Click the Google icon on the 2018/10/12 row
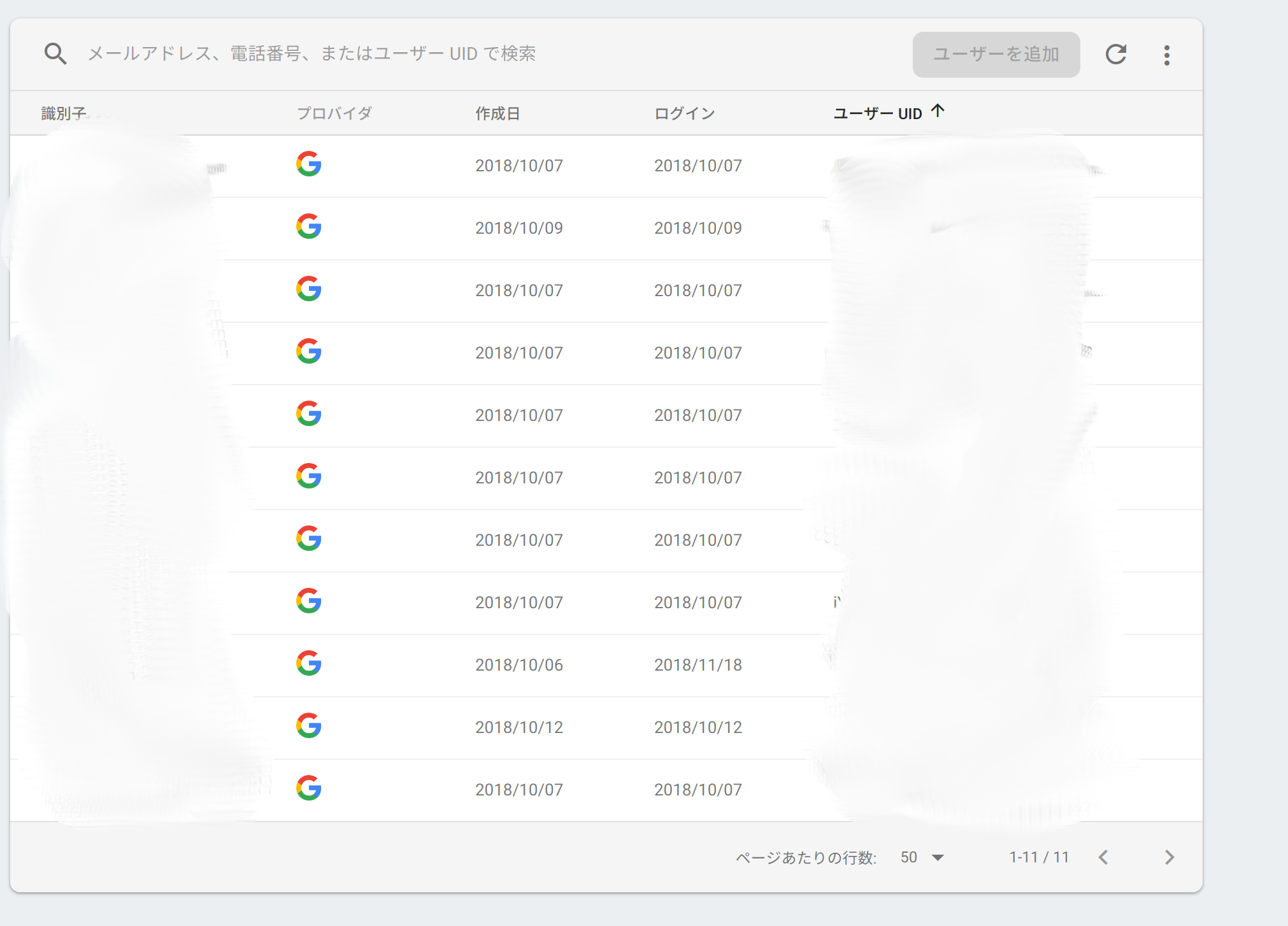 coord(308,726)
